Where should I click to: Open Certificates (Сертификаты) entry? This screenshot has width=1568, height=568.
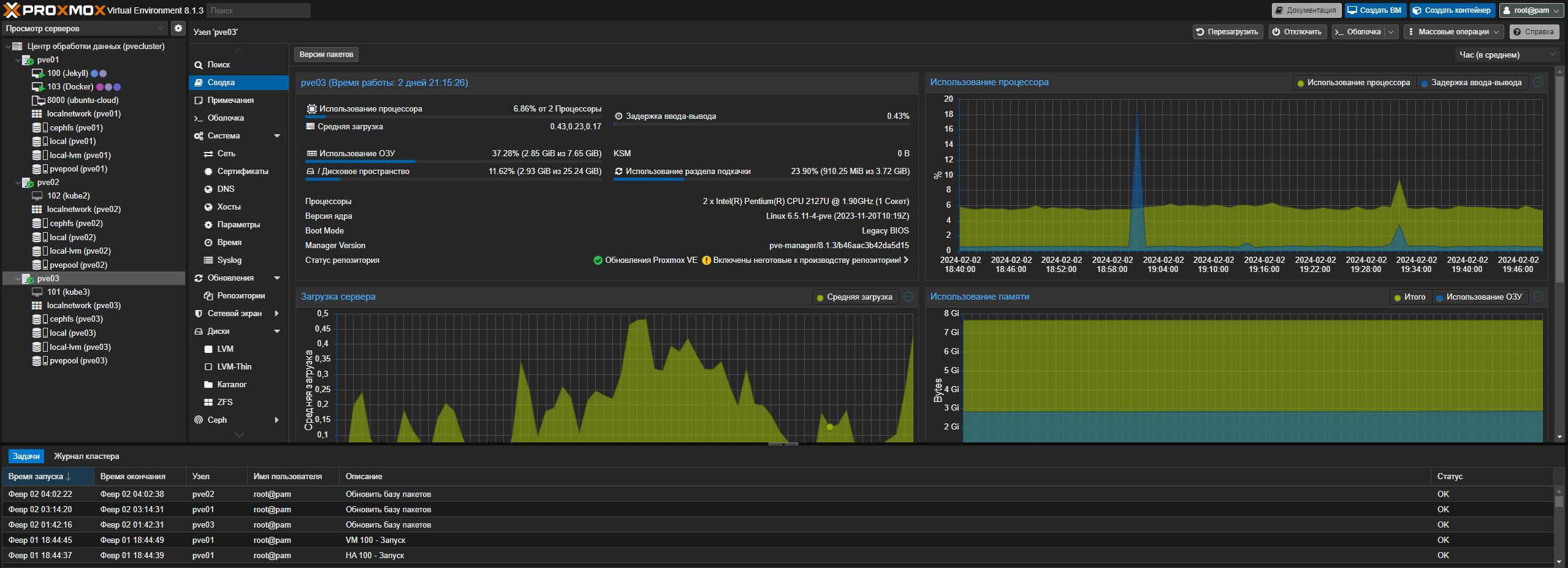click(238, 172)
